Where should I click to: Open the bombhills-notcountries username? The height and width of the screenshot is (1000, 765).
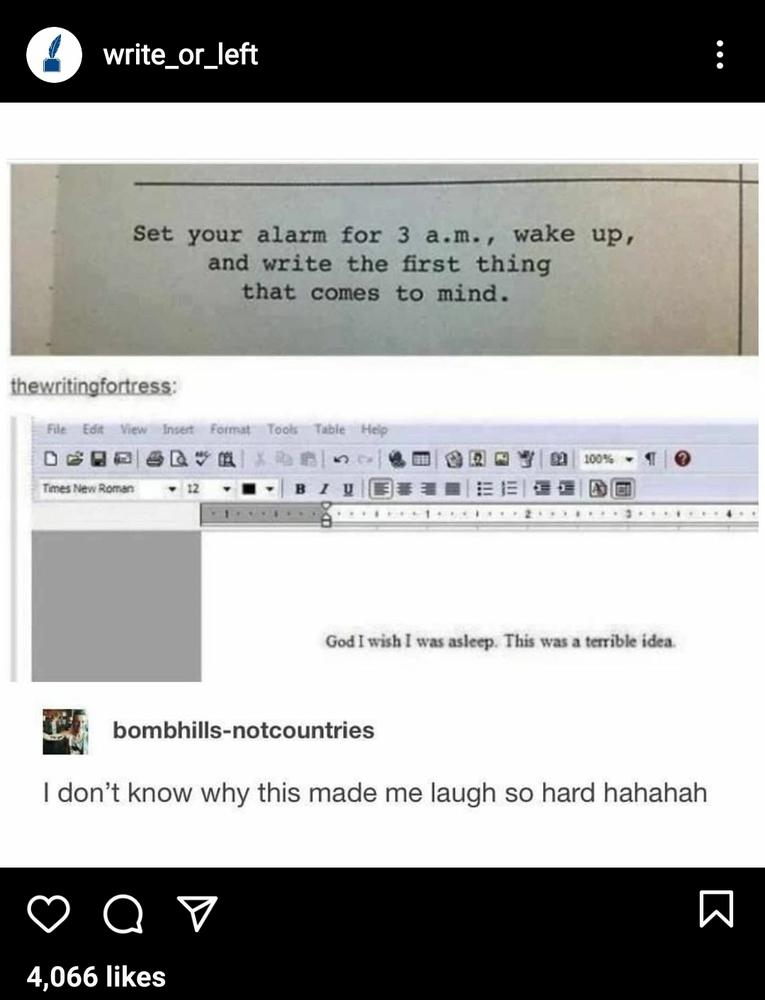pyautogui.click(x=244, y=730)
